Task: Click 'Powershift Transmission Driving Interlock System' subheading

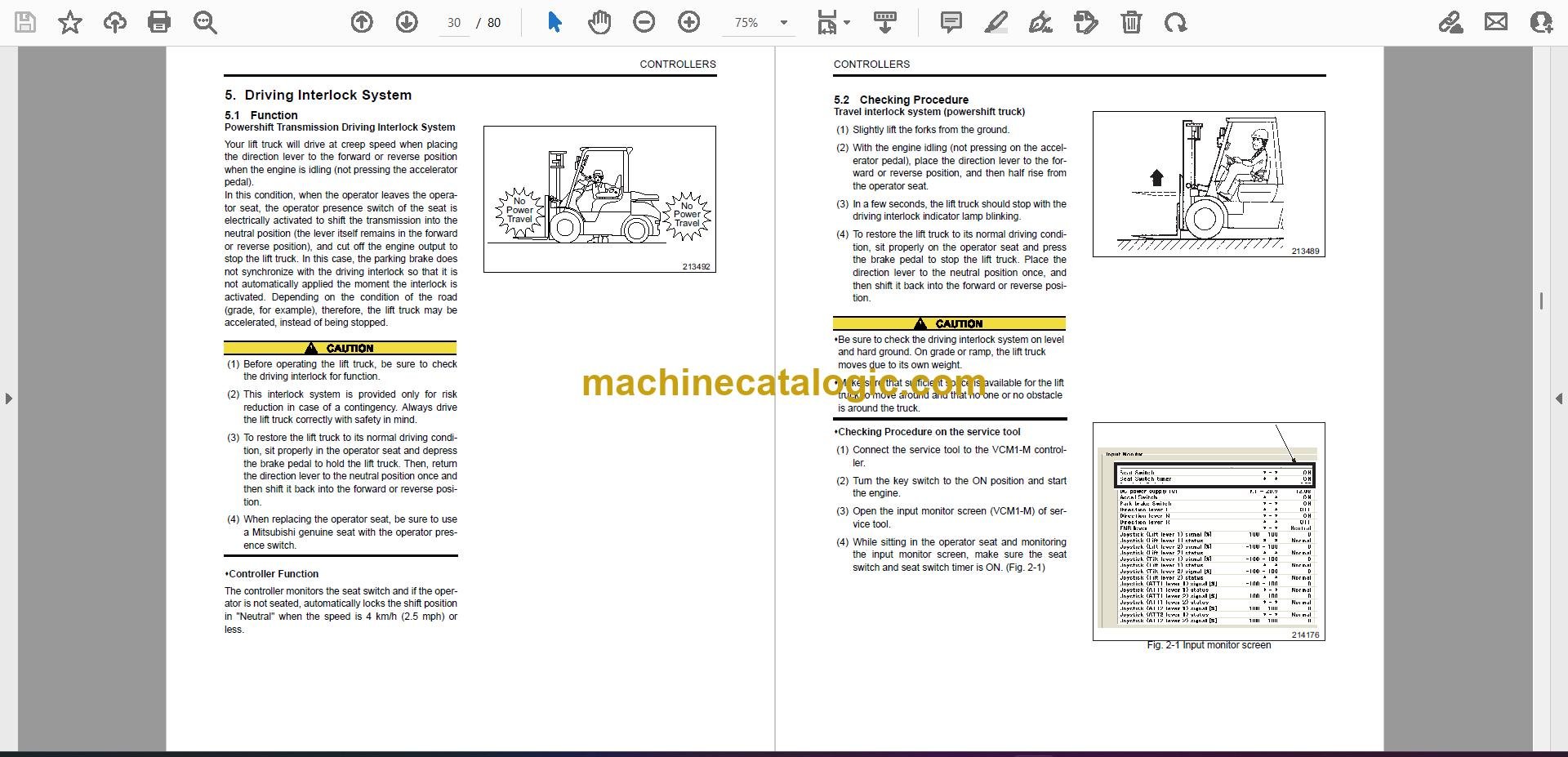Action: [x=340, y=127]
